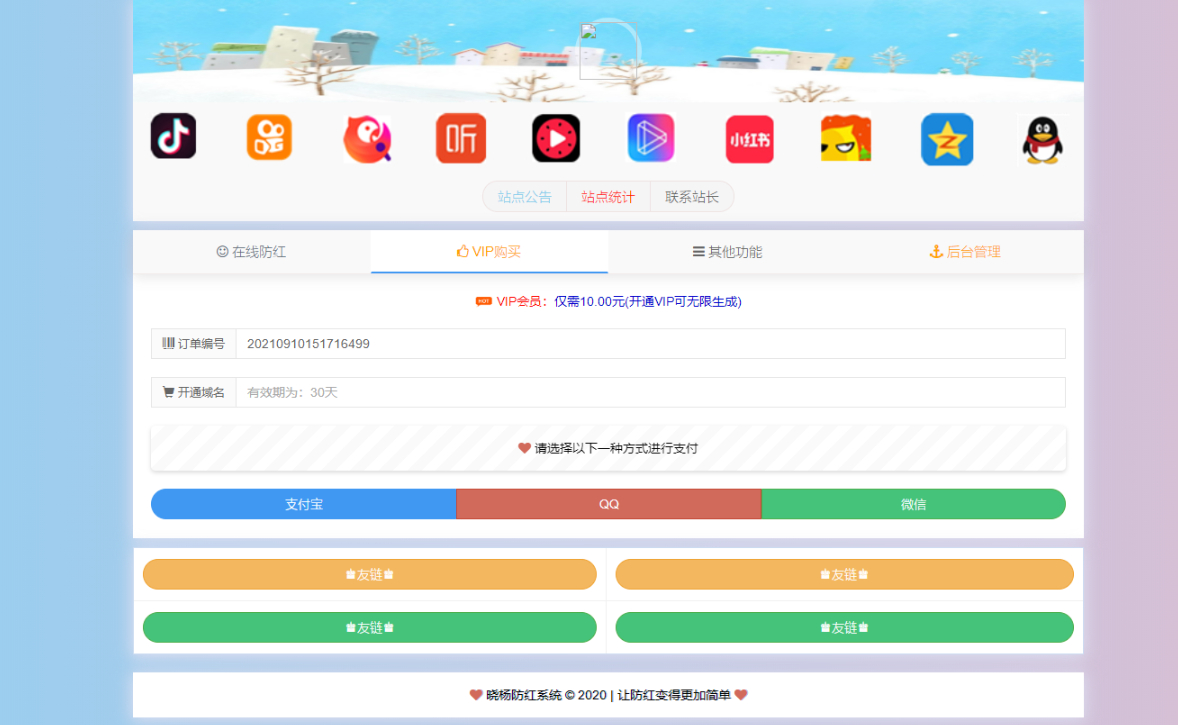Click the red circular play video icon
The width and height of the screenshot is (1178, 725).
point(556,138)
